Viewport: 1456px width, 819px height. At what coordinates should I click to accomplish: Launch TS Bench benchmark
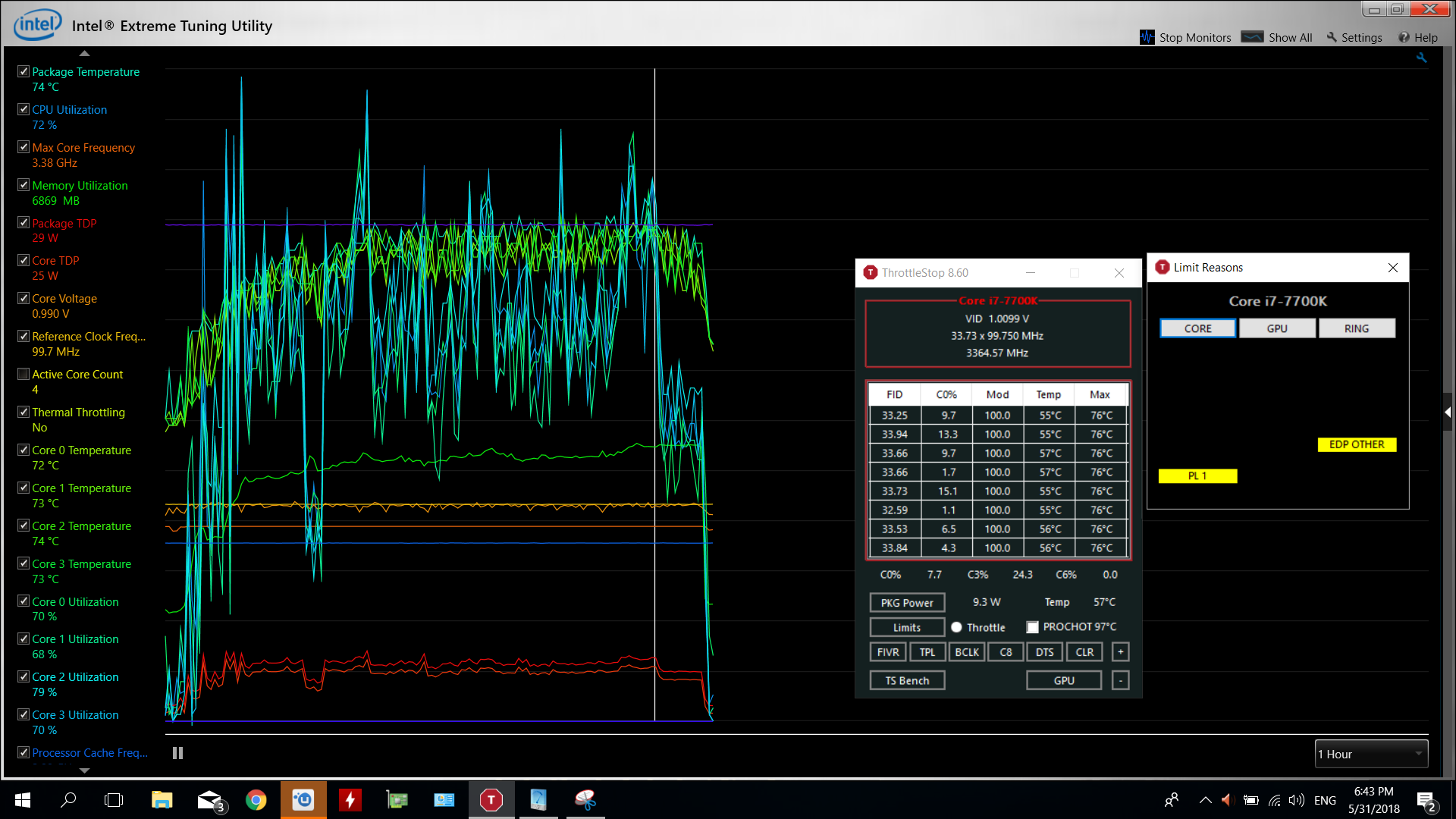pyautogui.click(x=907, y=680)
